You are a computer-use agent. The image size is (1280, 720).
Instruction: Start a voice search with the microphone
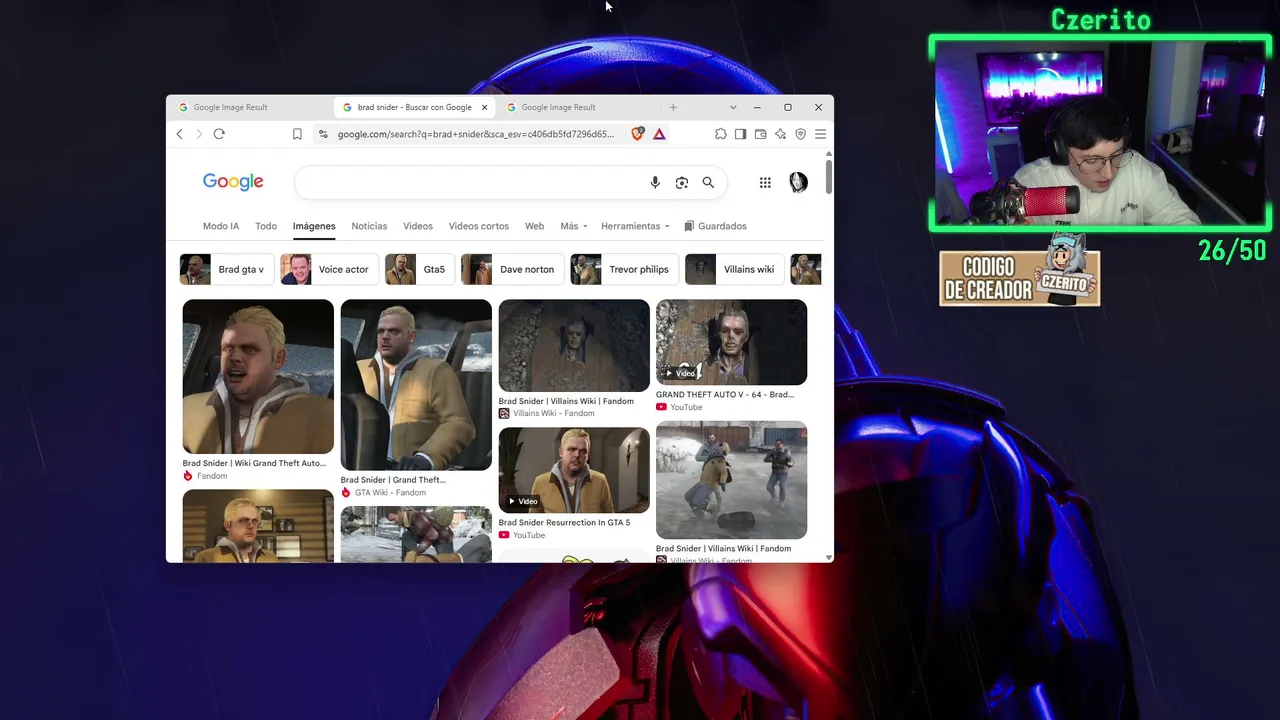tap(655, 183)
